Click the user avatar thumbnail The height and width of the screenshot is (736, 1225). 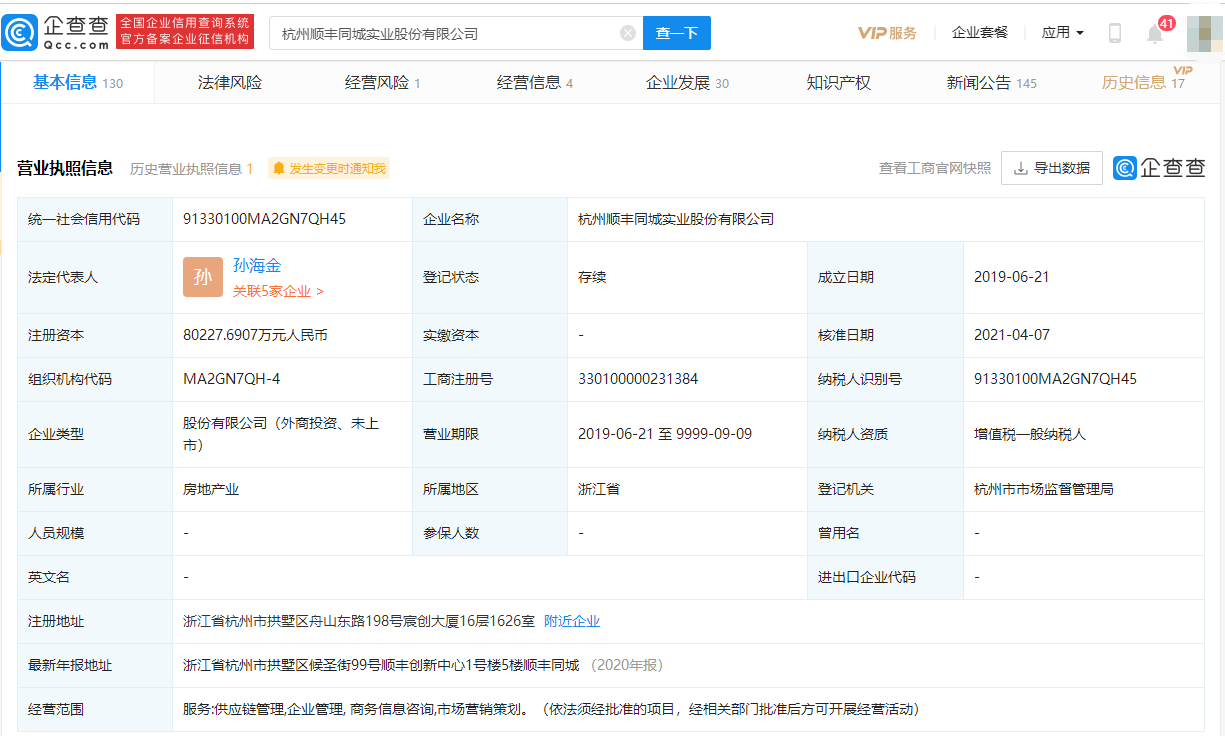(x=1203, y=33)
